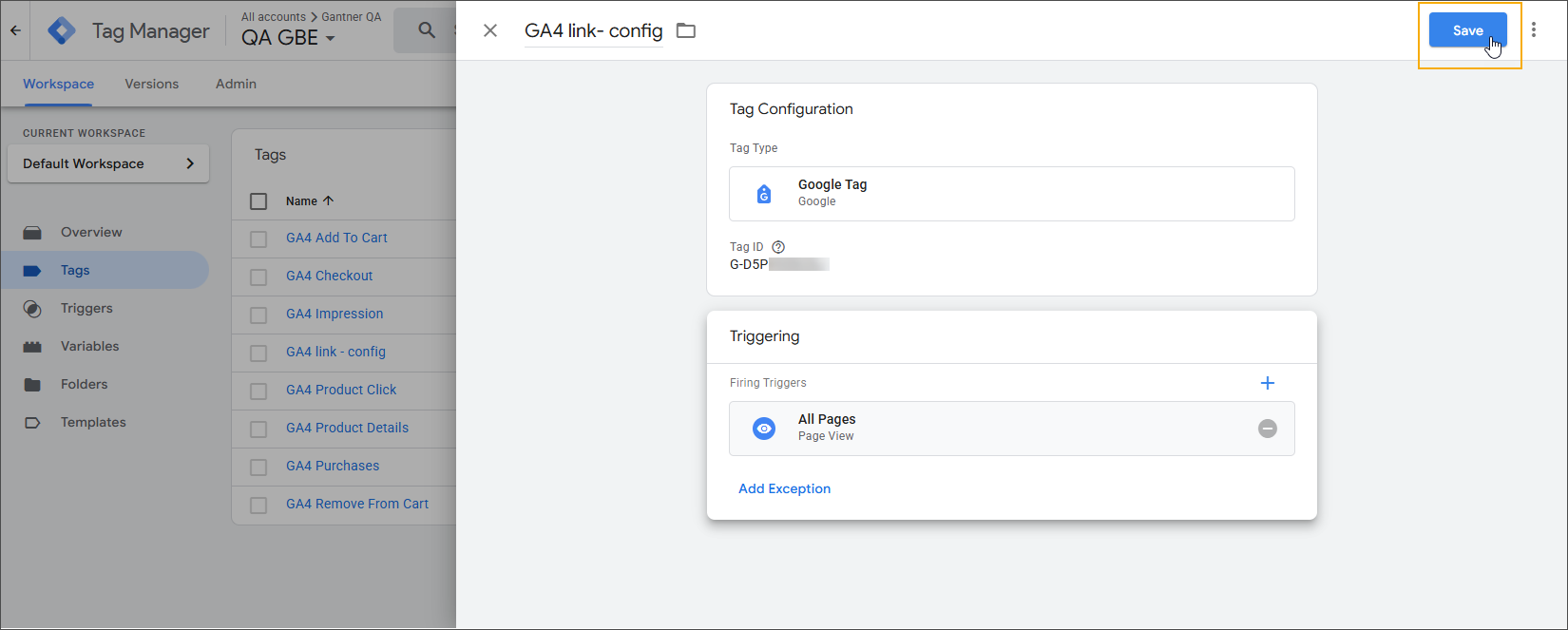Open the QA GBE container dropdown
The width and height of the screenshot is (1568, 630).
288,38
